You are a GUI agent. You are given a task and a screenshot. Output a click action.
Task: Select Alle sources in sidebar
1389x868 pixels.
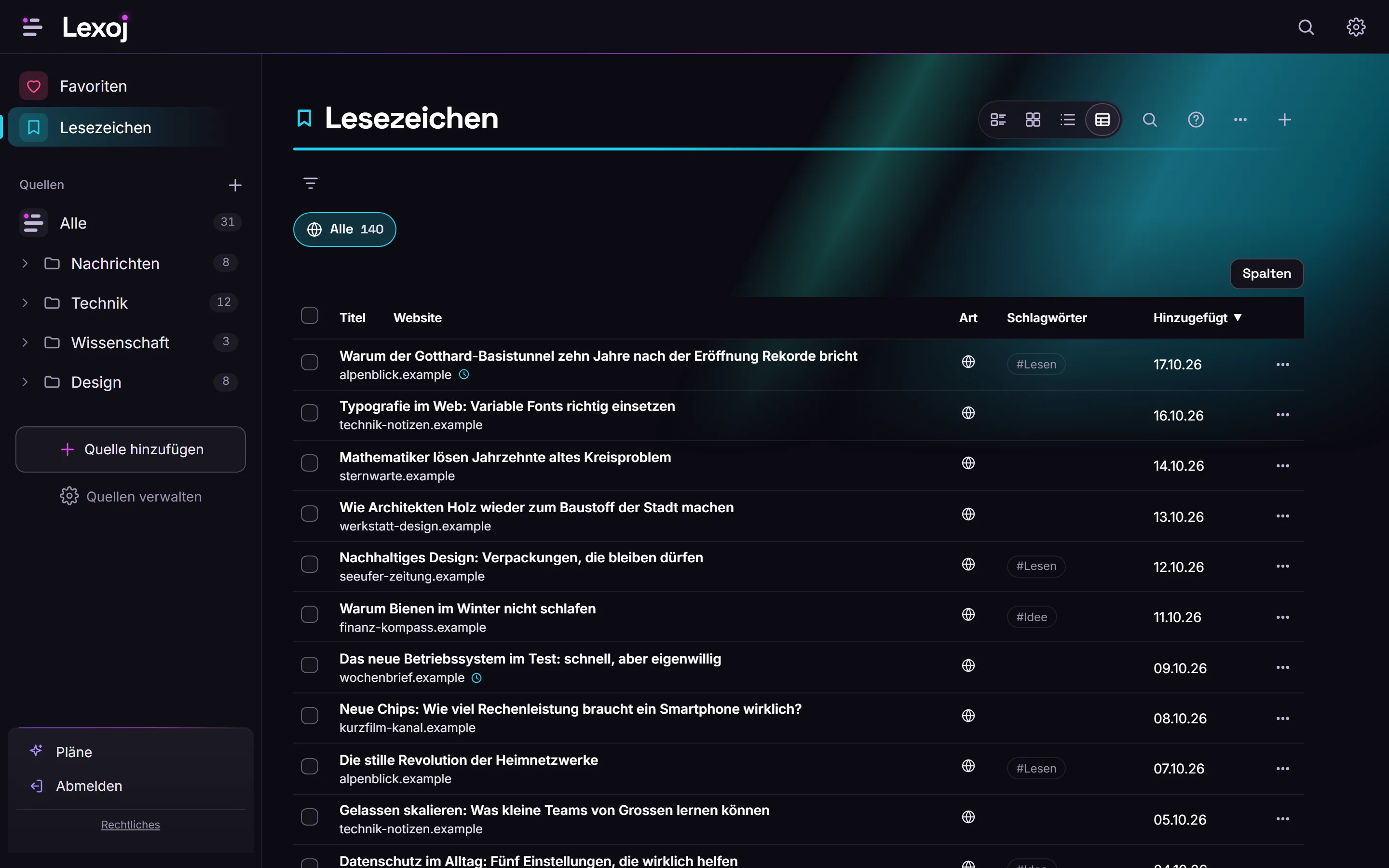tap(130, 223)
